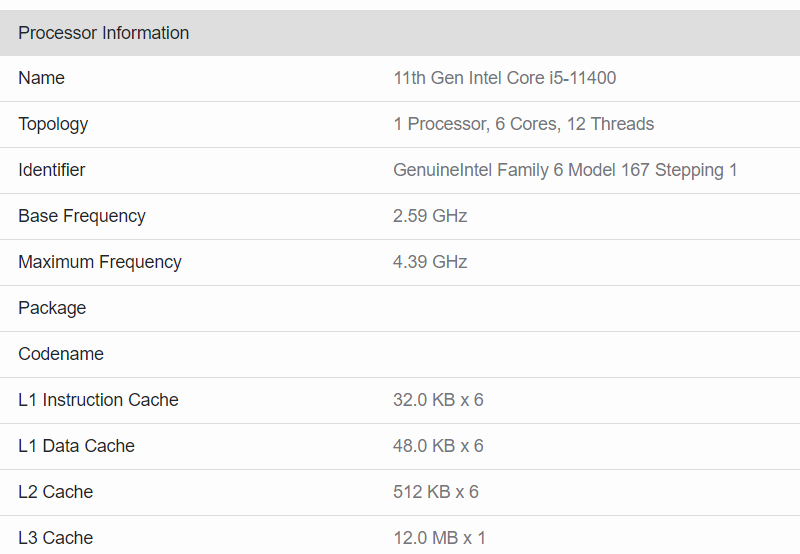Select the L2 Cache label

coord(56,492)
